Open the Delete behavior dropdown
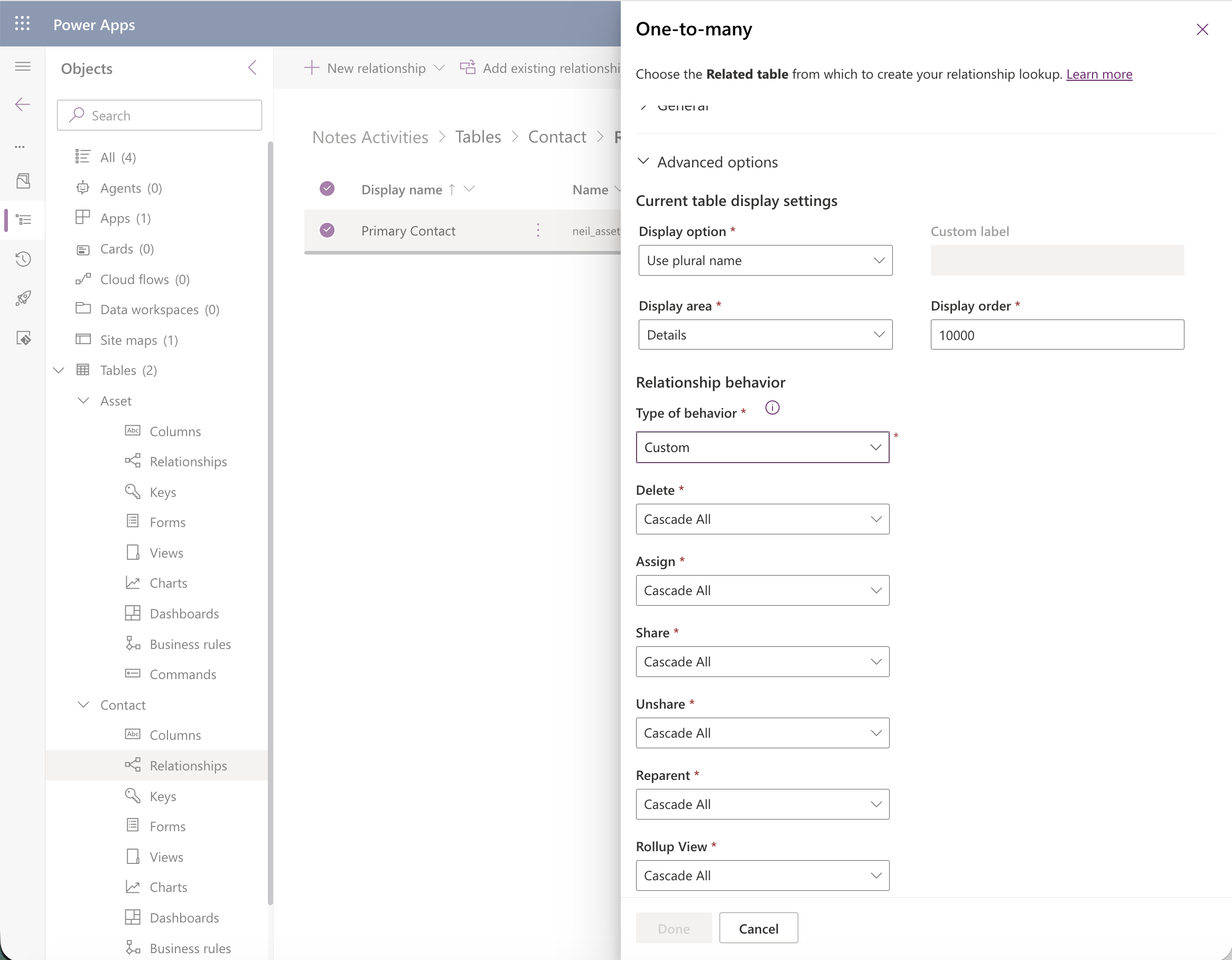The height and width of the screenshot is (960, 1232). [762, 519]
